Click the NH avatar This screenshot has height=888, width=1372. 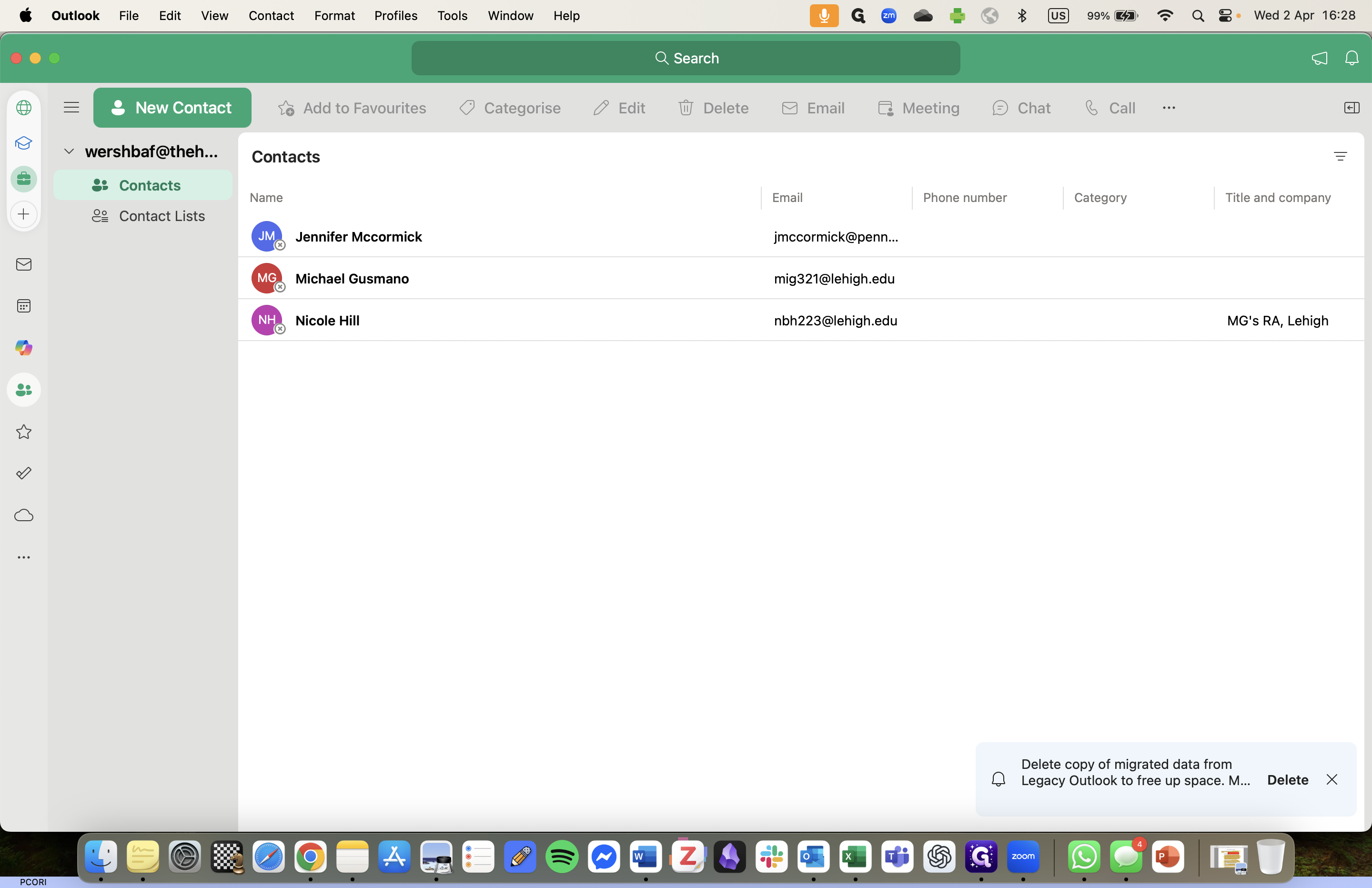[x=266, y=320]
